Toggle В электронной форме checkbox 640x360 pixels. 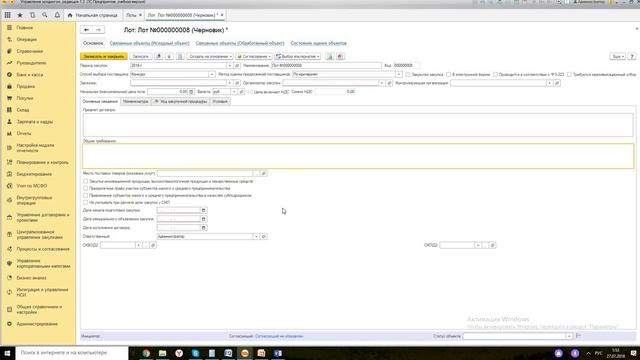(448, 74)
